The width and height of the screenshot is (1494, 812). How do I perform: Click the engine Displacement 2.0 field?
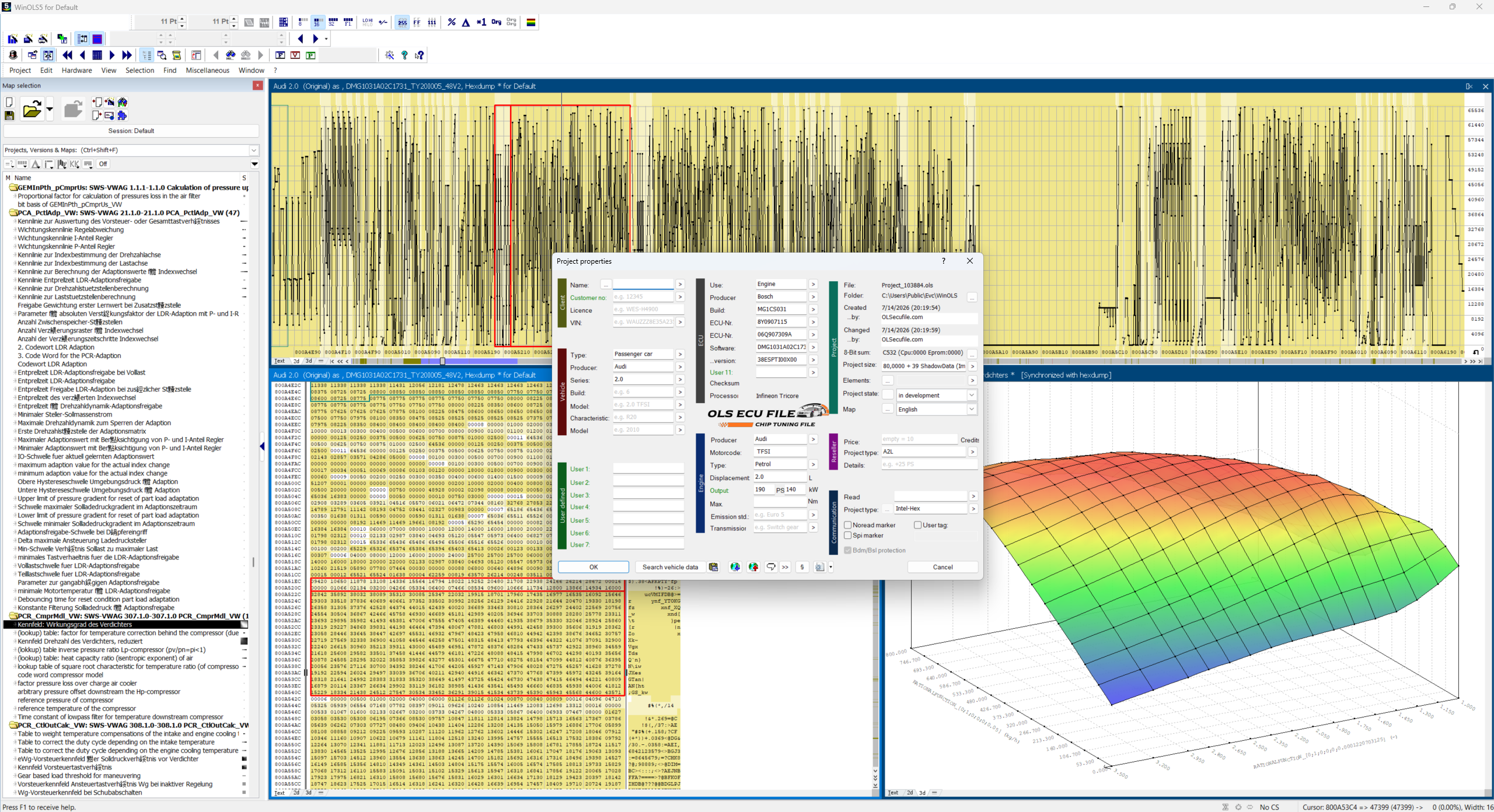pyautogui.click(x=780, y=477)
